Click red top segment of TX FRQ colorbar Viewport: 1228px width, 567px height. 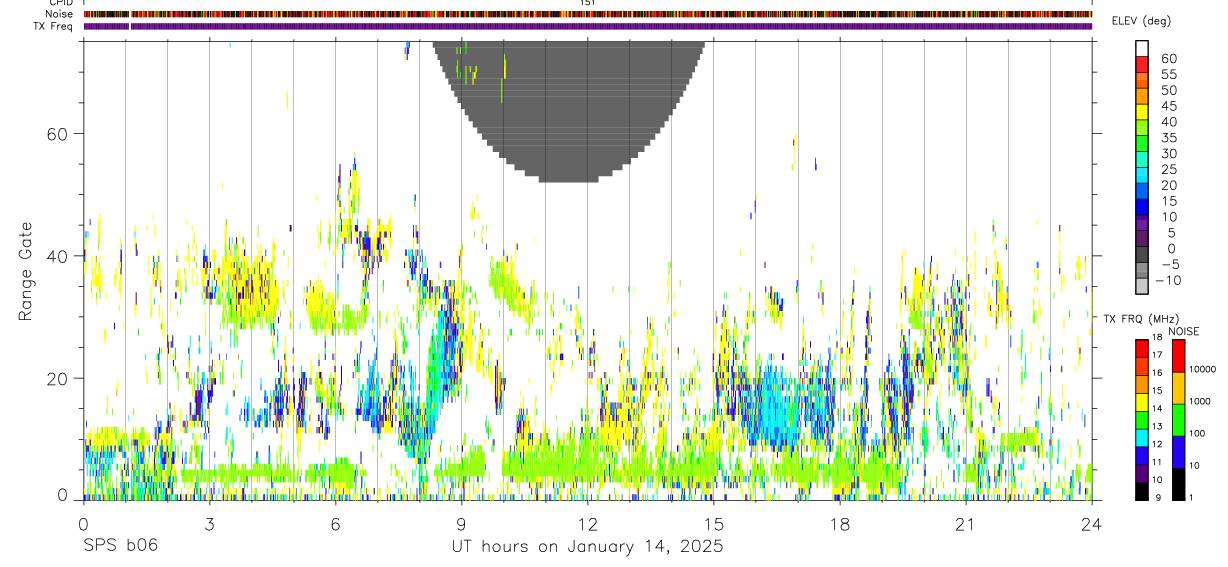pyautogui.click(x=1142, y=348)
